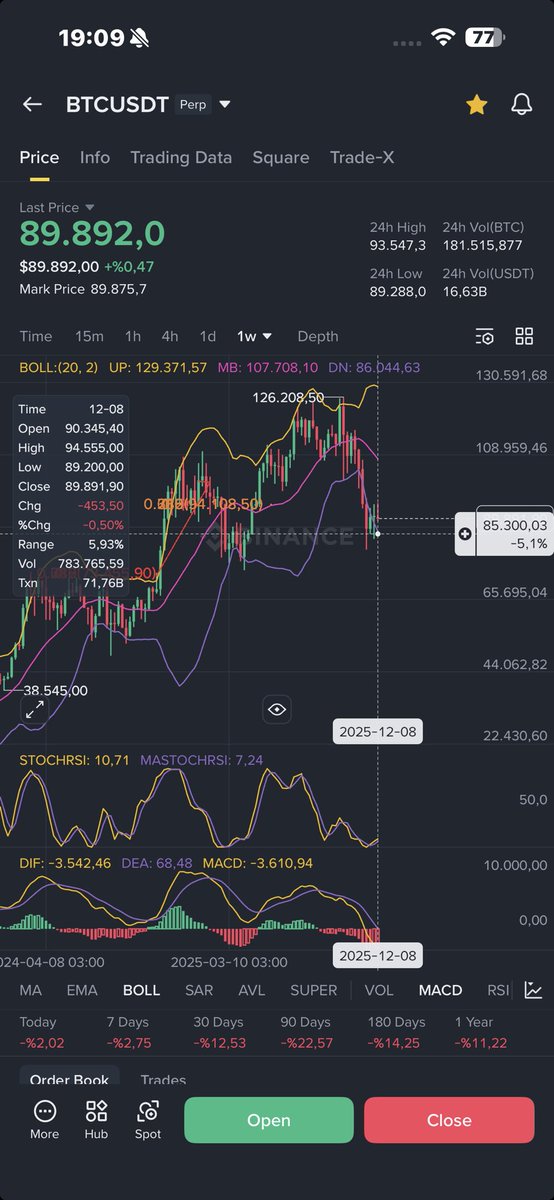The width and height of the screenshot is (554, 1200).
Task: Select the 1d chart interval
Action: click(208, 336)
